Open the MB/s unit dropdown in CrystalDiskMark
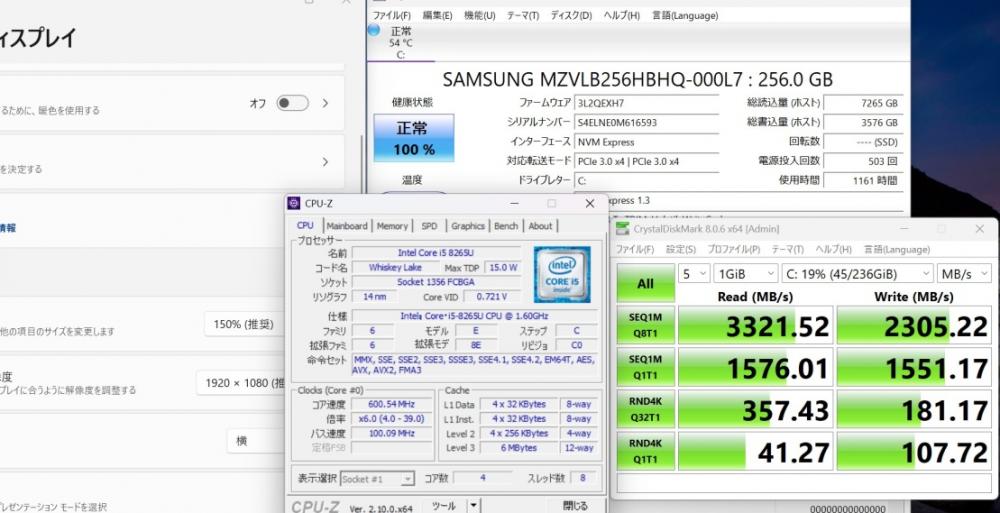 click(964, 274)
